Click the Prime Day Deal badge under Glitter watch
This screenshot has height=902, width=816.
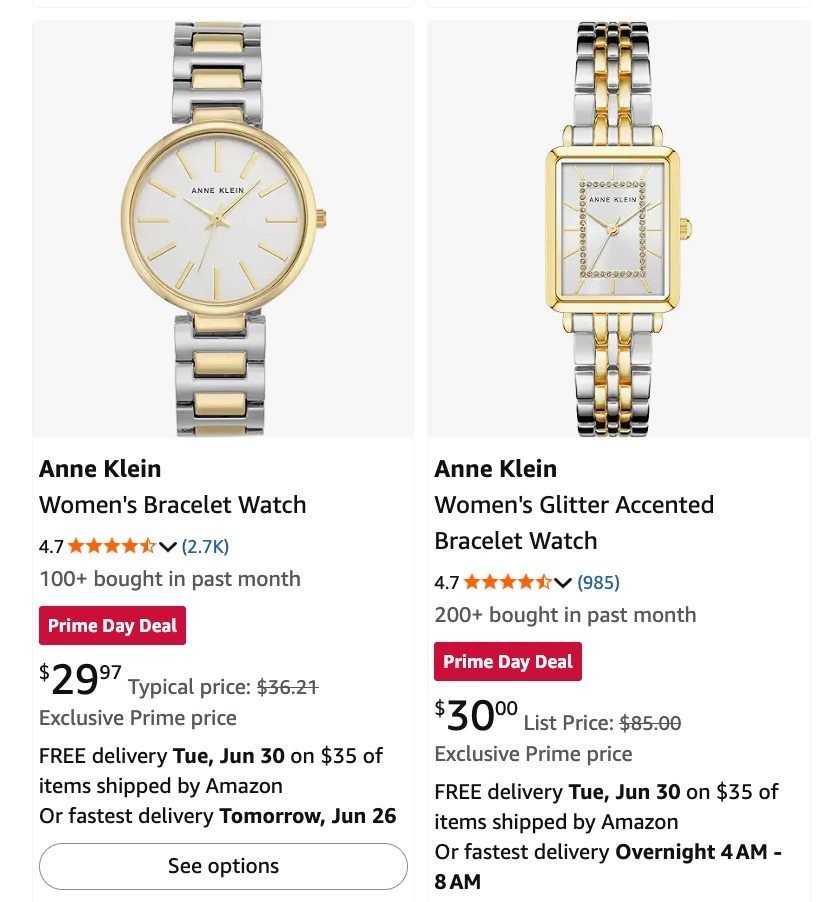point(508,662)
